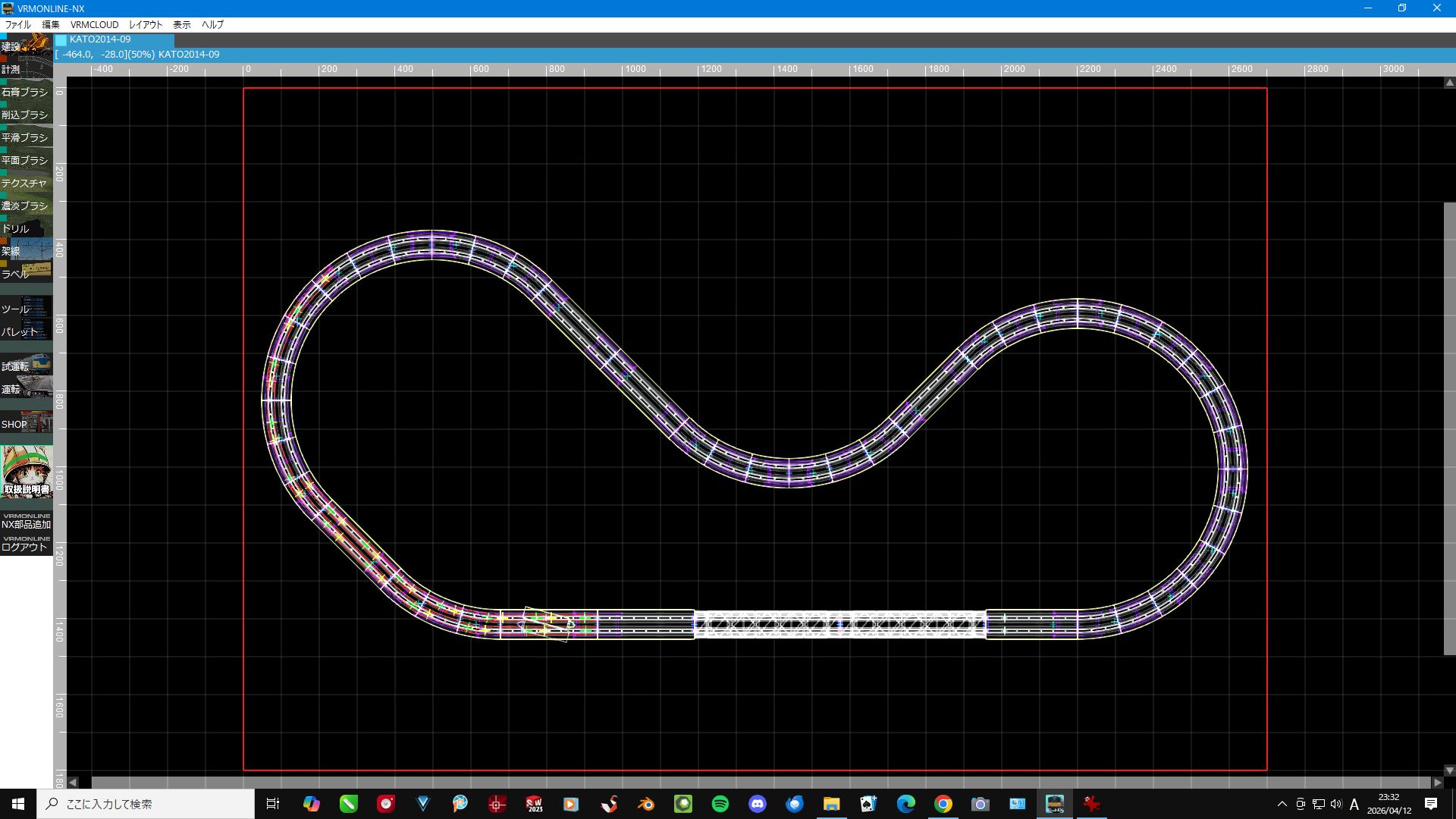Start 試運転 test run mode
1456x819 pixels.
(x=27, y=365)
